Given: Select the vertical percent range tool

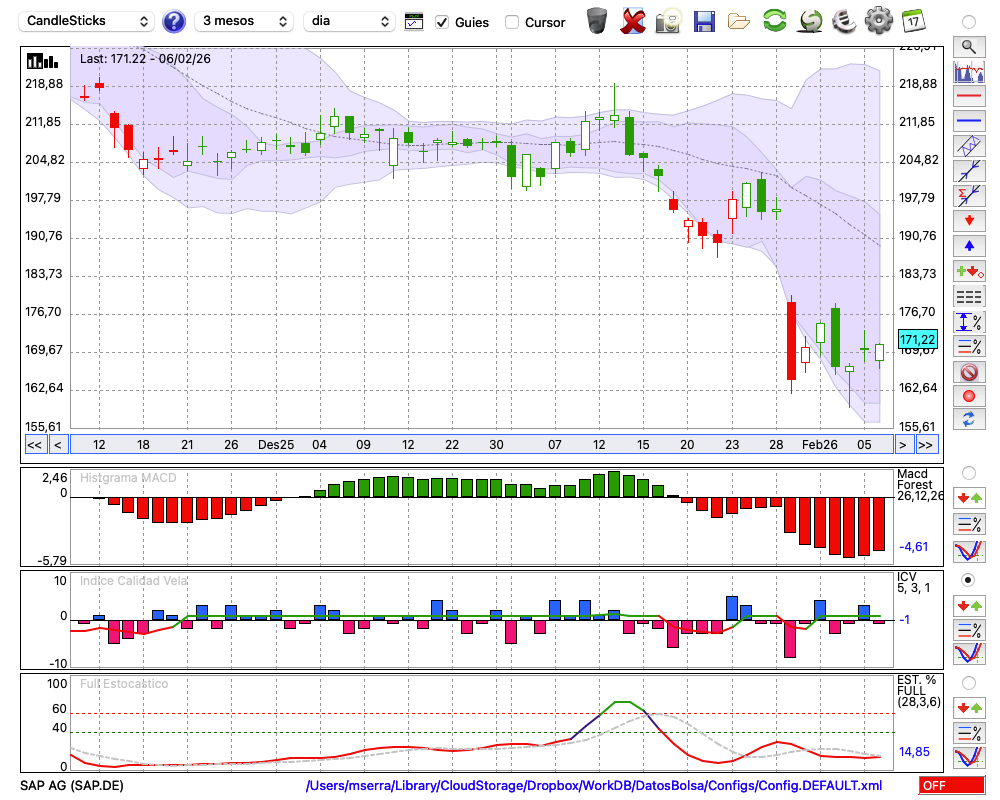Looking at the screenshot, I should coord(969,321).
